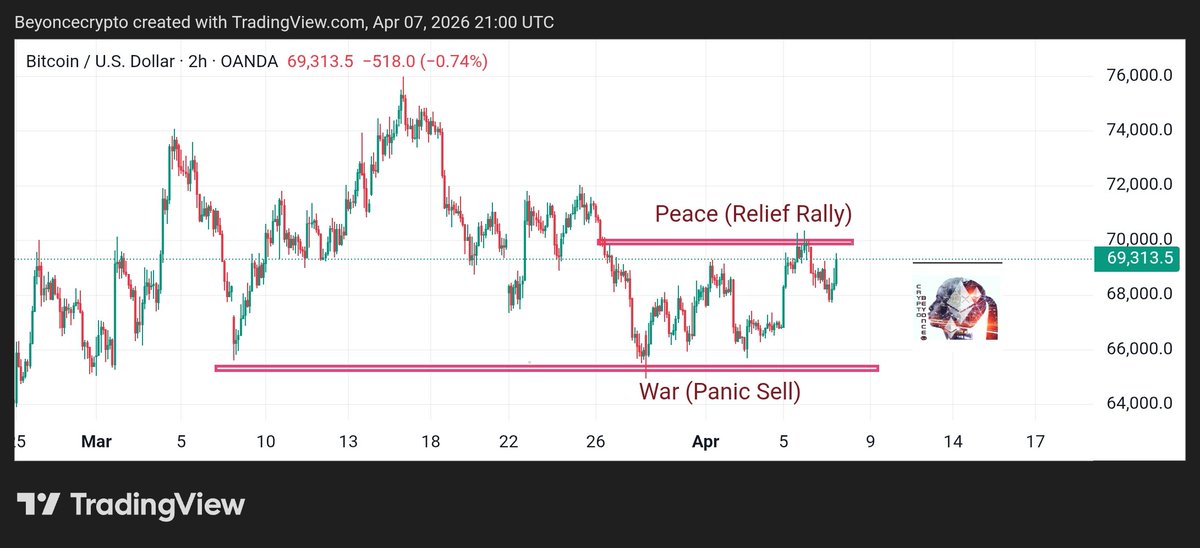Click the 72,000.0 price scale label

point(1139,185)
